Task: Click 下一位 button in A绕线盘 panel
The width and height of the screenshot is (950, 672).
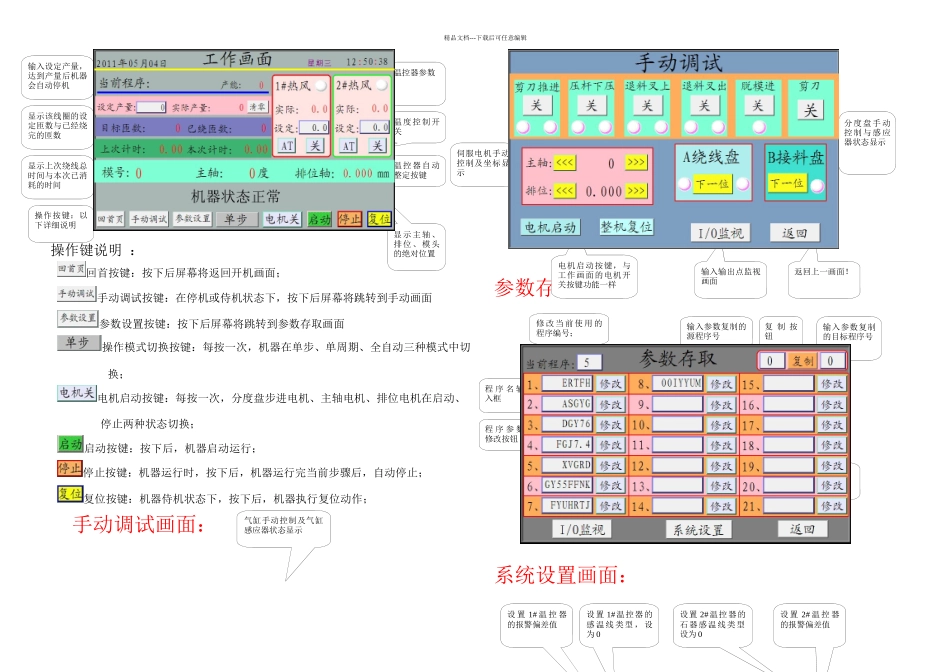Action: 712,184
